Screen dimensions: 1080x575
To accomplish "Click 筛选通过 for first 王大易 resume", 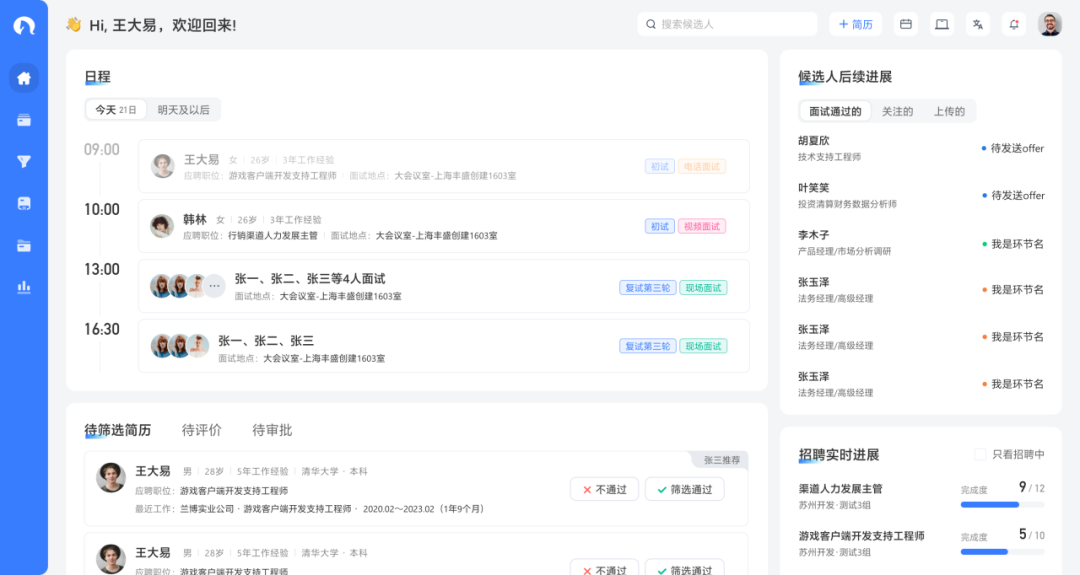I will tap(685, 490).
